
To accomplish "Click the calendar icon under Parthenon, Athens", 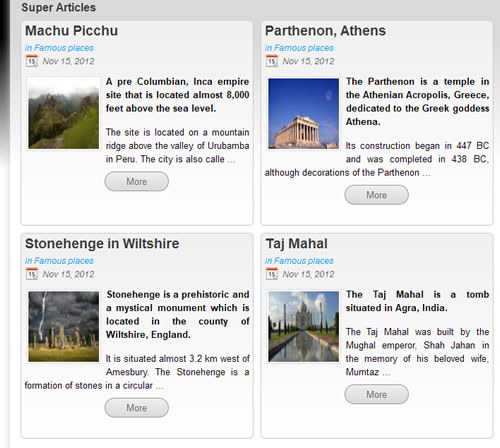I will [272, 61].
